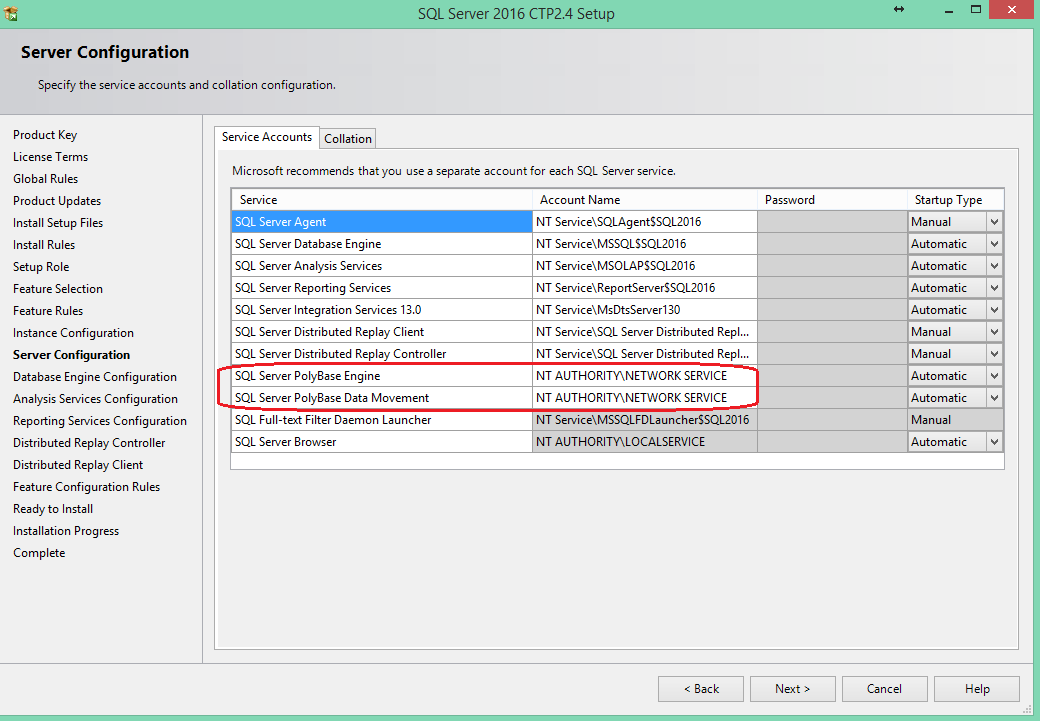Edit the account name for Integration Services
Screen dimensions: 1040x721
[645, 310]
